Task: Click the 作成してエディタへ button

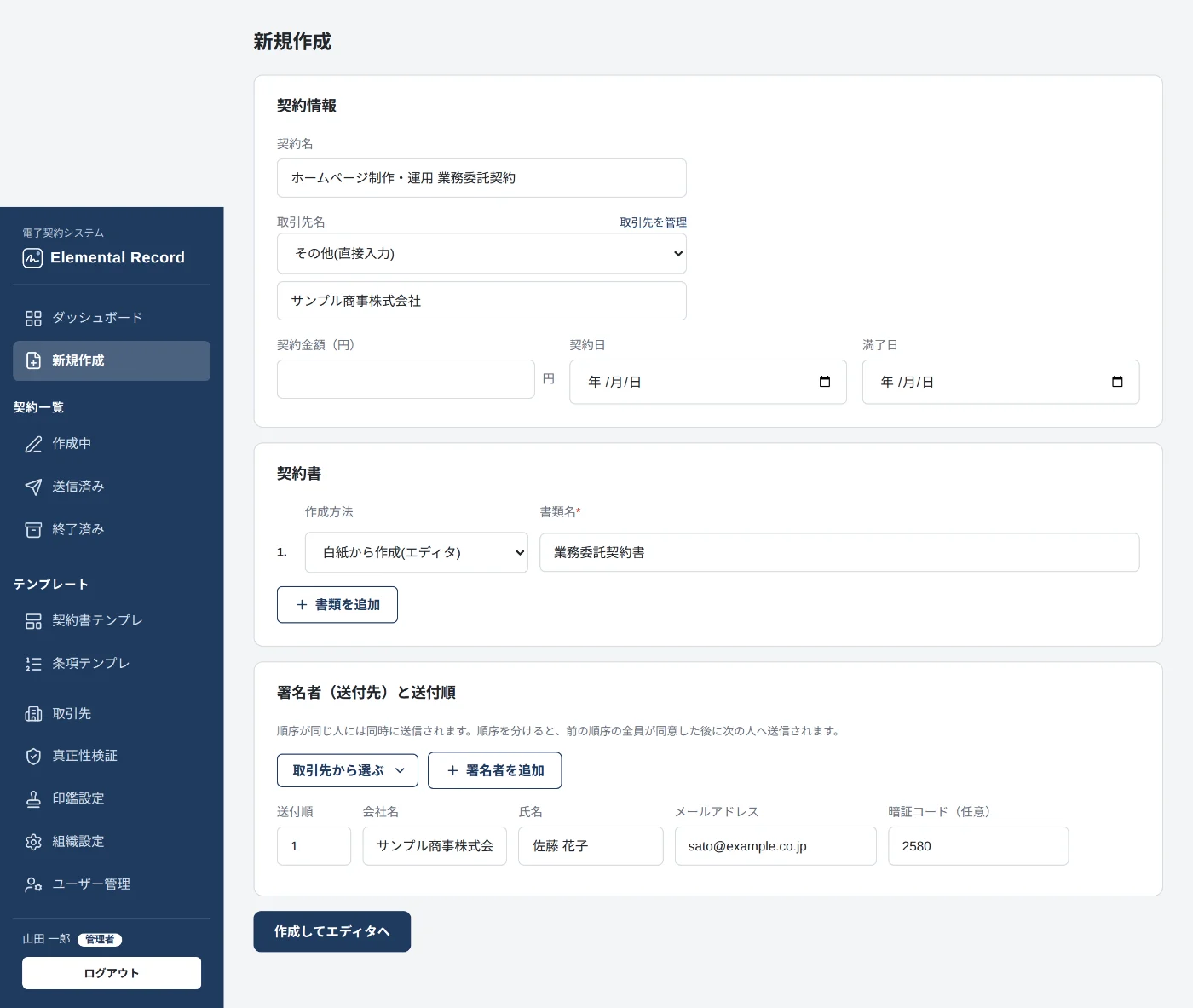Action: coord(332,931)
